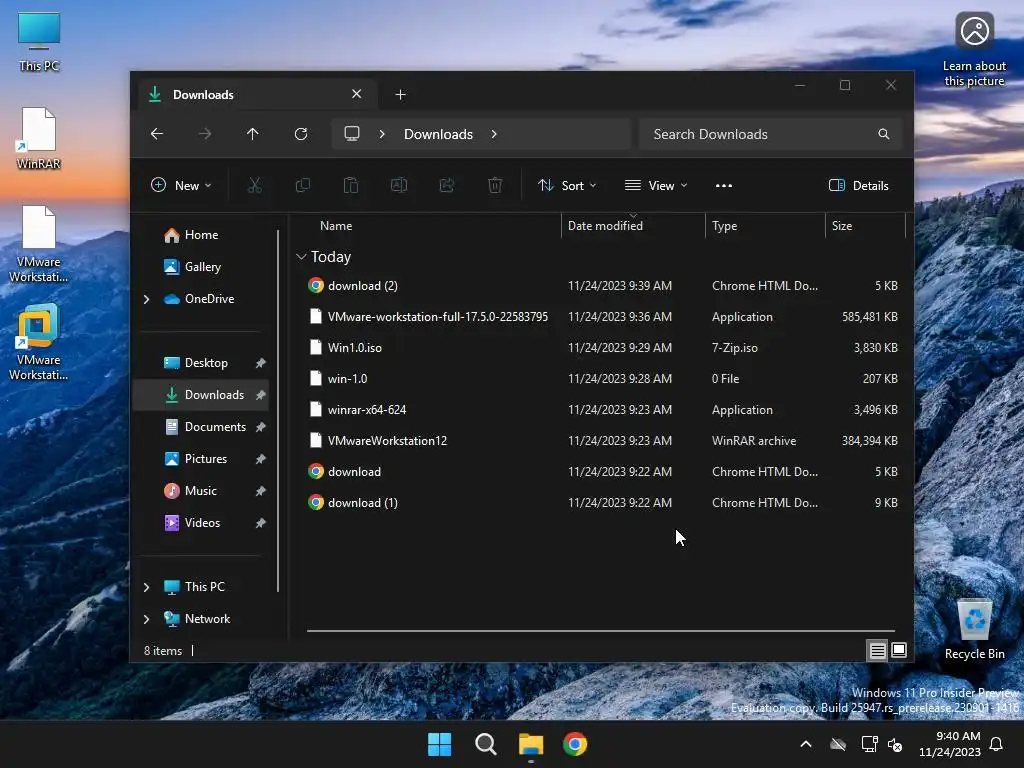The height and width of the screenshot is (768, 1024).
Task: Expand OneDrive in navigation pane
Action: pos(146,299)
